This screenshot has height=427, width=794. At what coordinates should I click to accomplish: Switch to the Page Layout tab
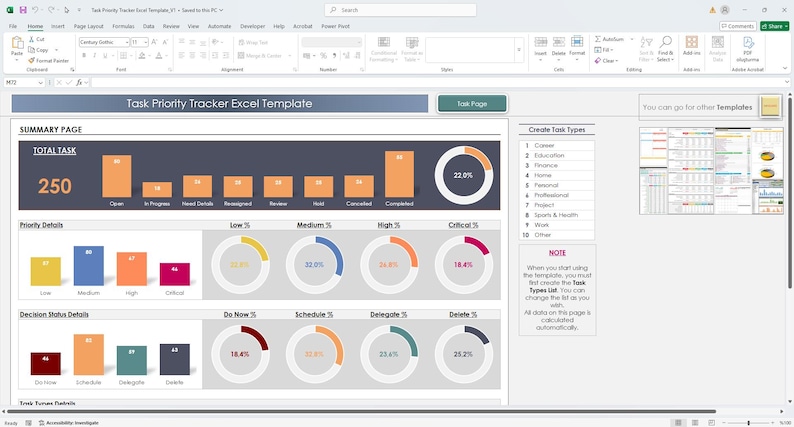pos(89,26)
